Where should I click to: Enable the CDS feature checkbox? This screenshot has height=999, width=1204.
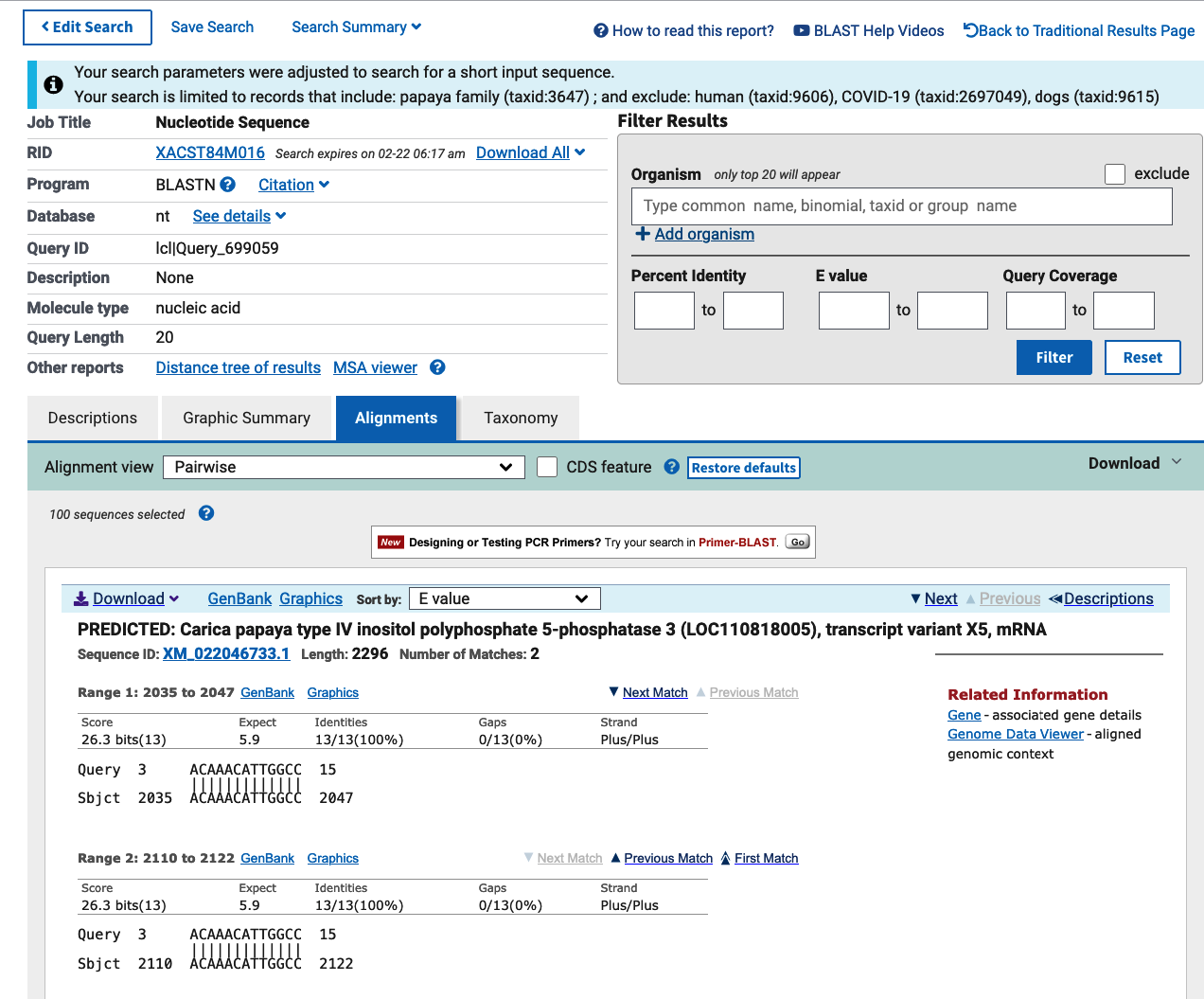[547, 467]
